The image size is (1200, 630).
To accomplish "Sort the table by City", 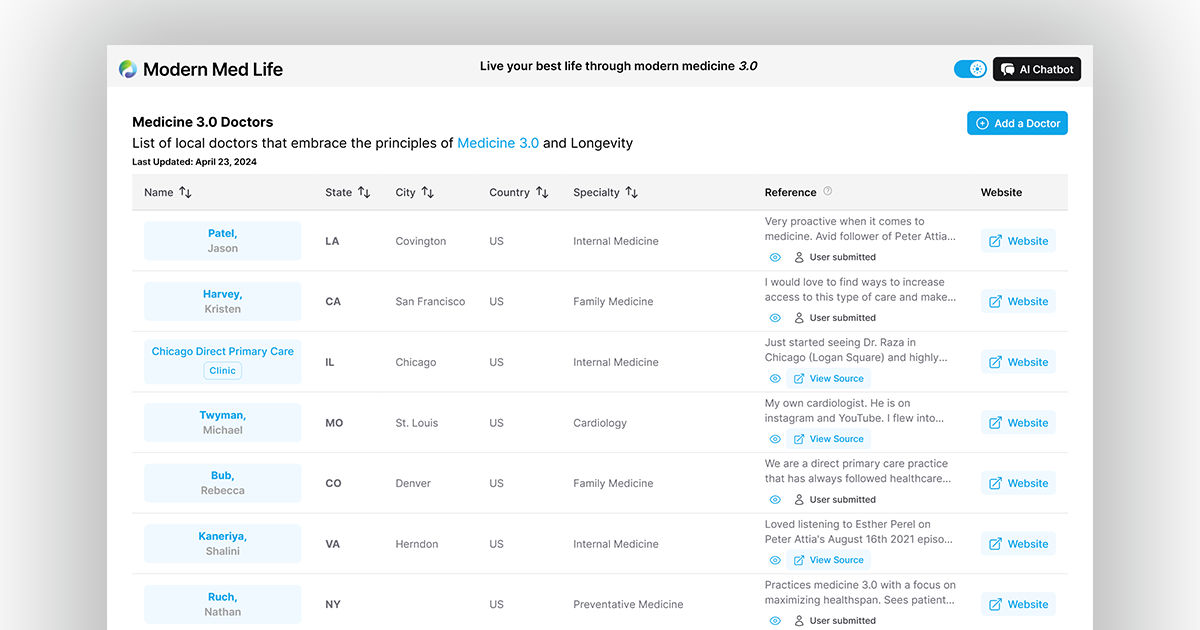I will click(428, 192).
